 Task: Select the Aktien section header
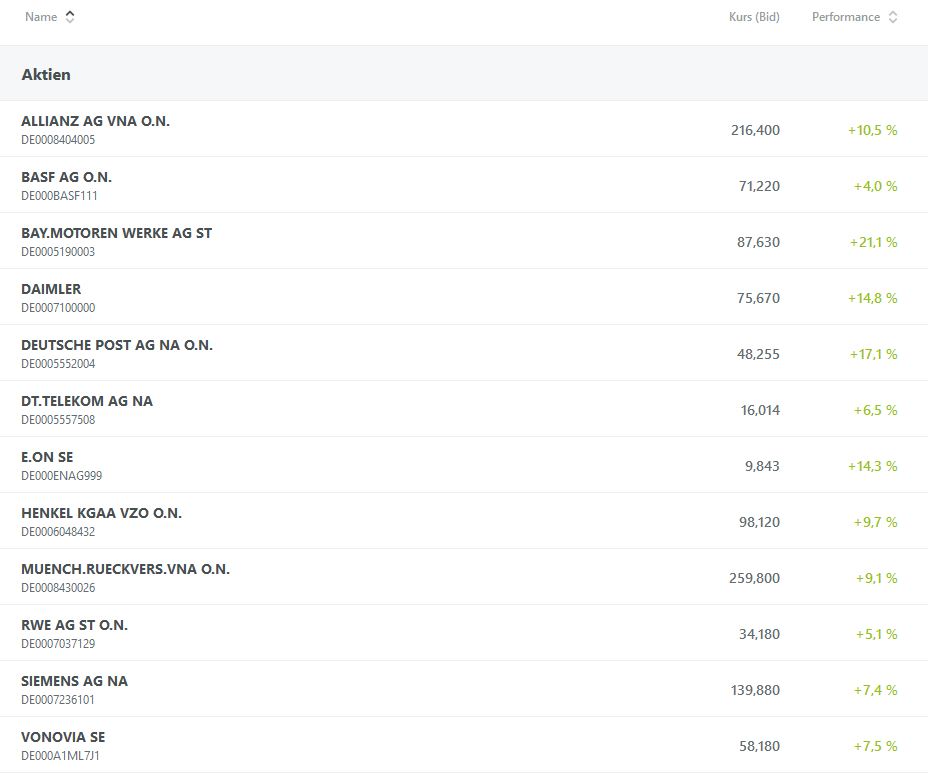point(46,74)
